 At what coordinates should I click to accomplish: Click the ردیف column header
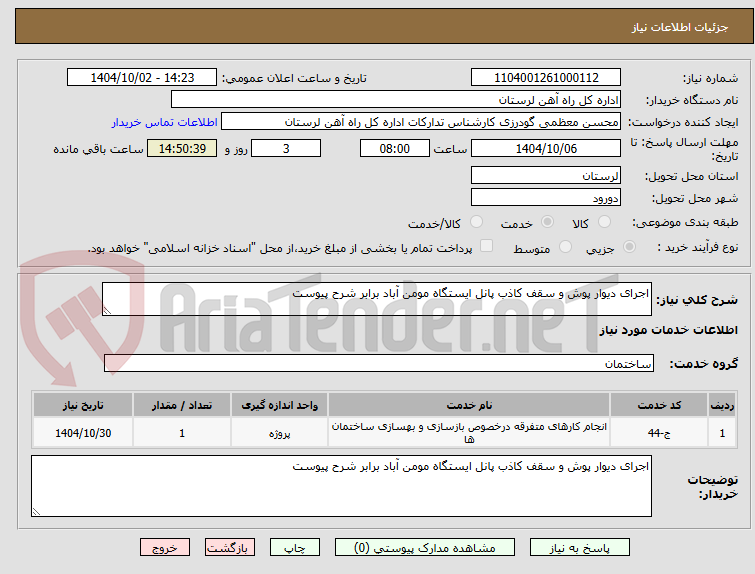coord(722,405)
